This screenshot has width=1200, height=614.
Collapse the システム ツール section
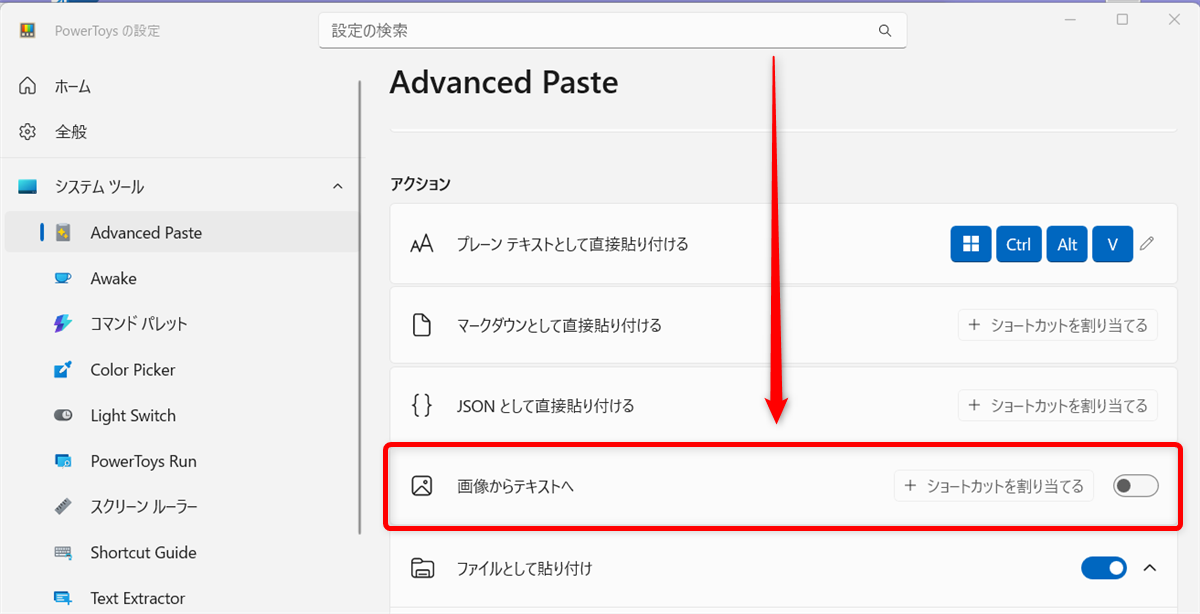coord(337,186)
